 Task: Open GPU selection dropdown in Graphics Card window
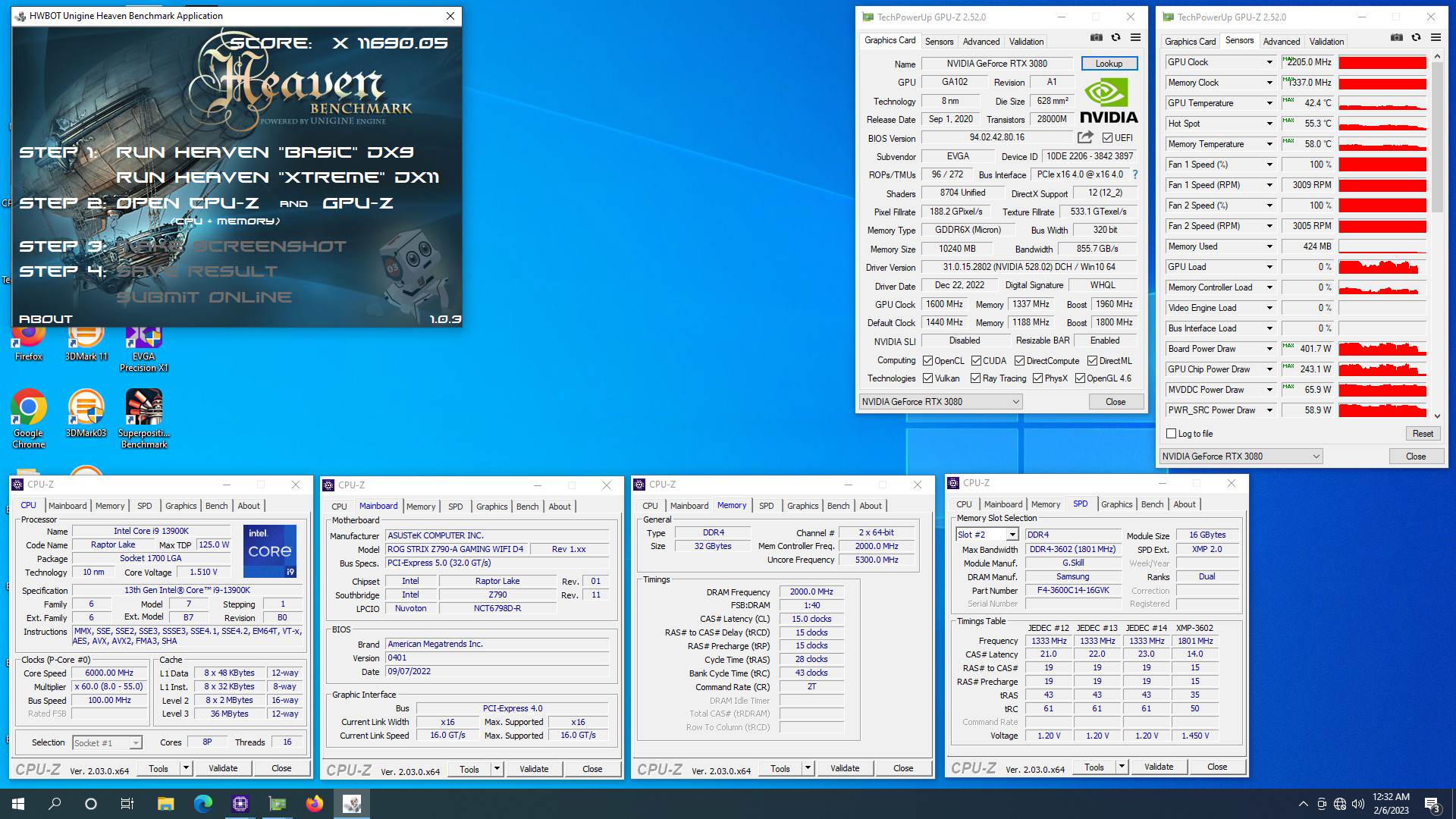[941, 402]
